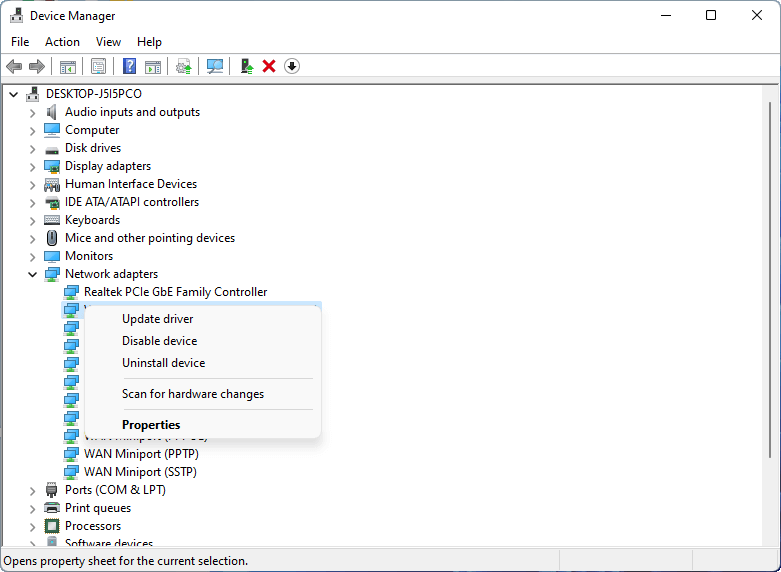Click the Ports (COM & LPT) icon

click(x=52, y=490)
